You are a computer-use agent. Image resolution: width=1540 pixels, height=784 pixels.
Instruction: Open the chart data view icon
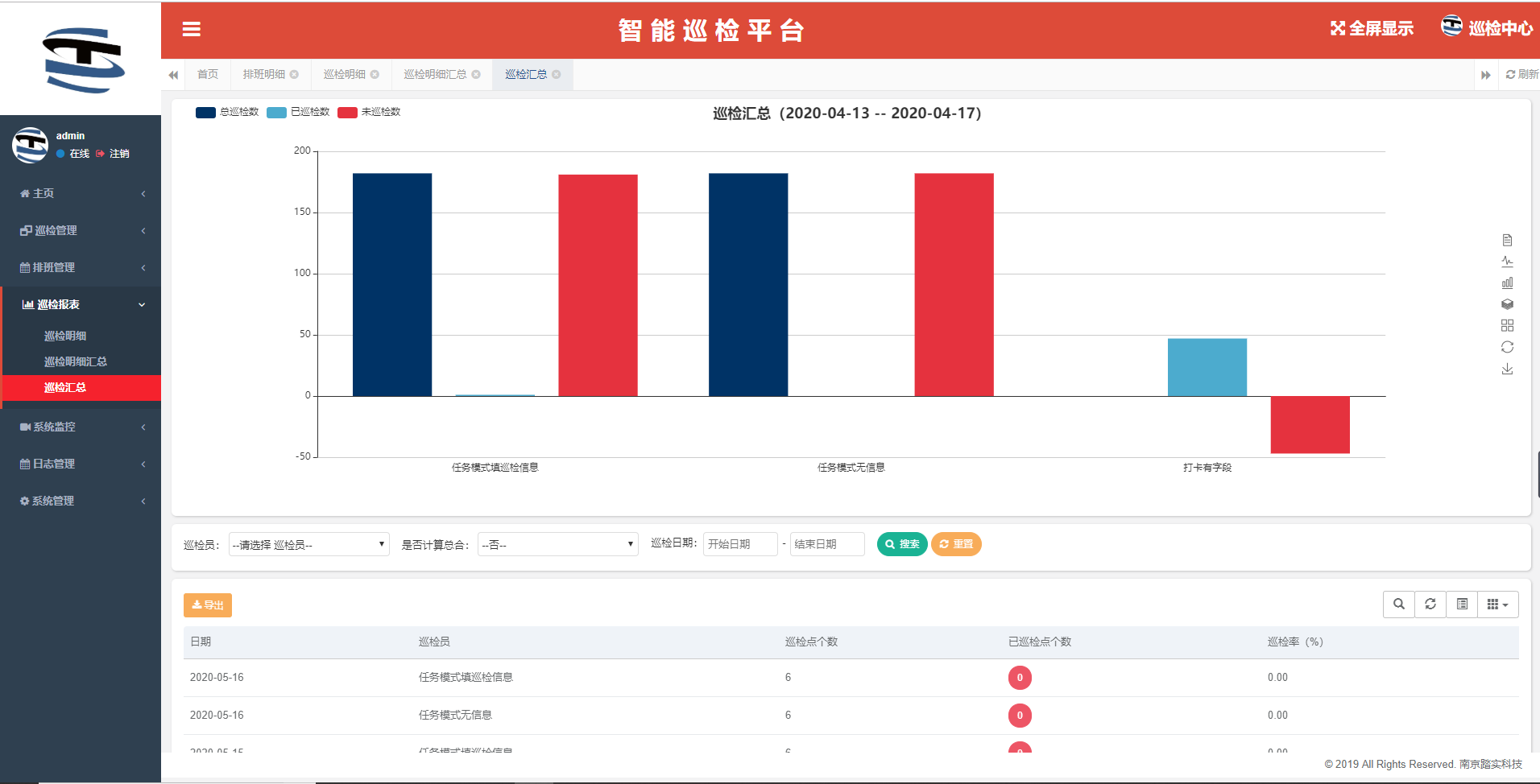[x=1508, y=239]
